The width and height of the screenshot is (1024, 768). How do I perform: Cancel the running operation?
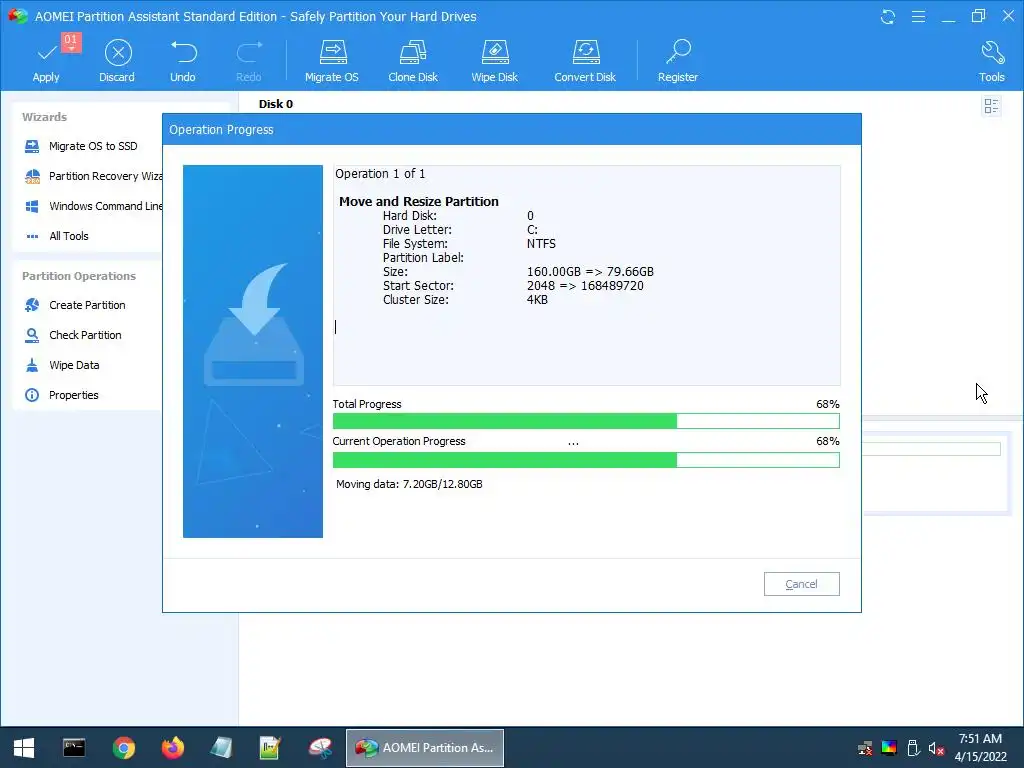click(x=801, y=584)
